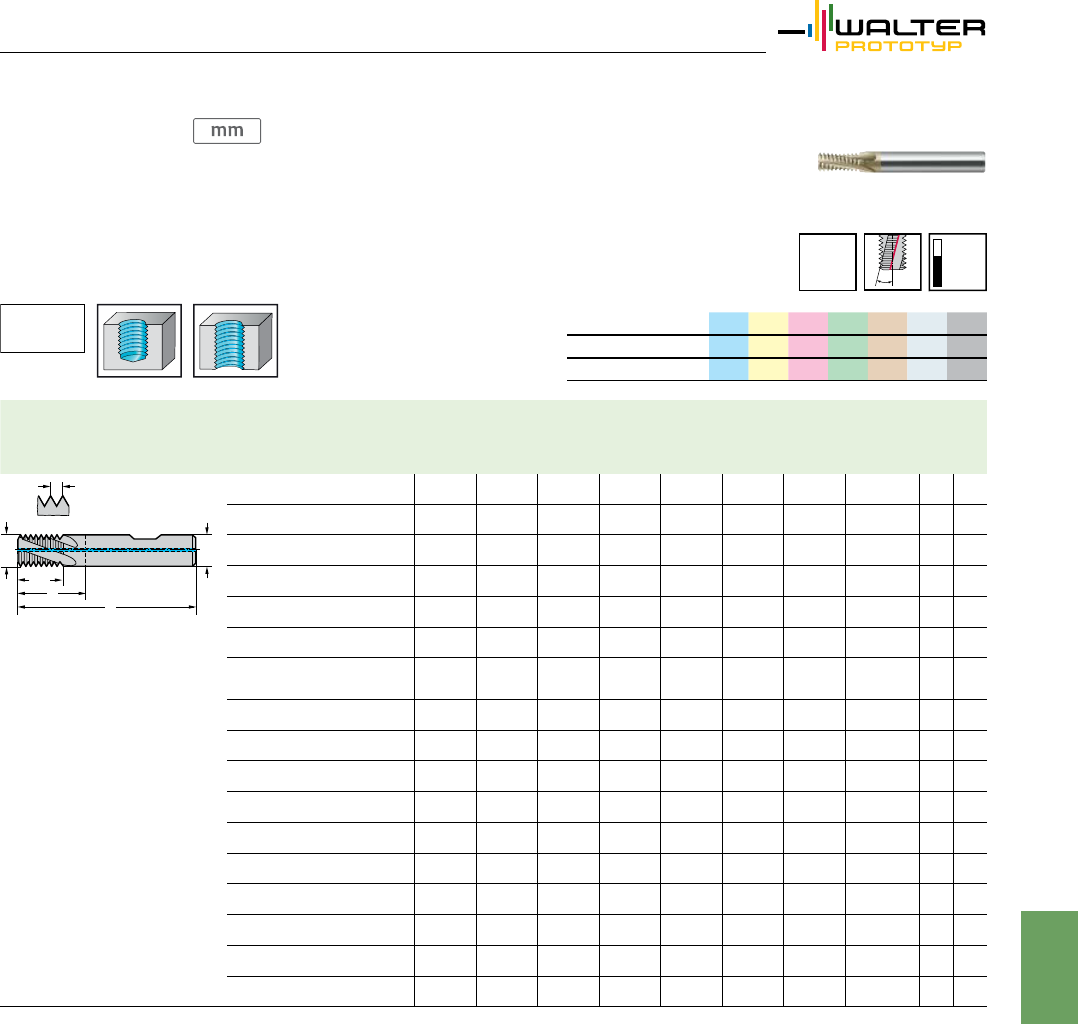Pick the yellow material group swatch
This screenshot has height=1024, width=1078.
pos(769,346)
